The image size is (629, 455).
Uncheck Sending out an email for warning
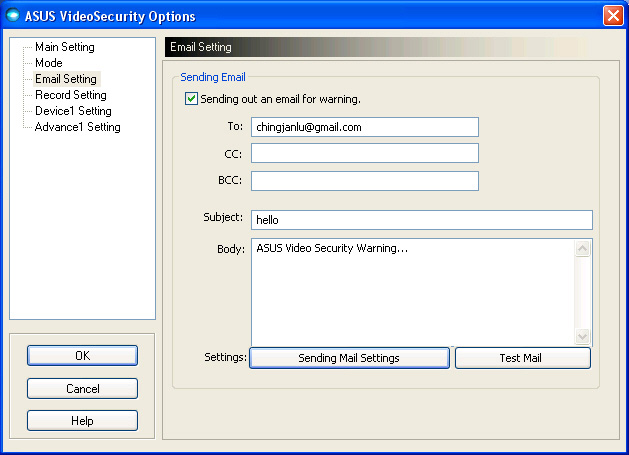tap(191, 99)
